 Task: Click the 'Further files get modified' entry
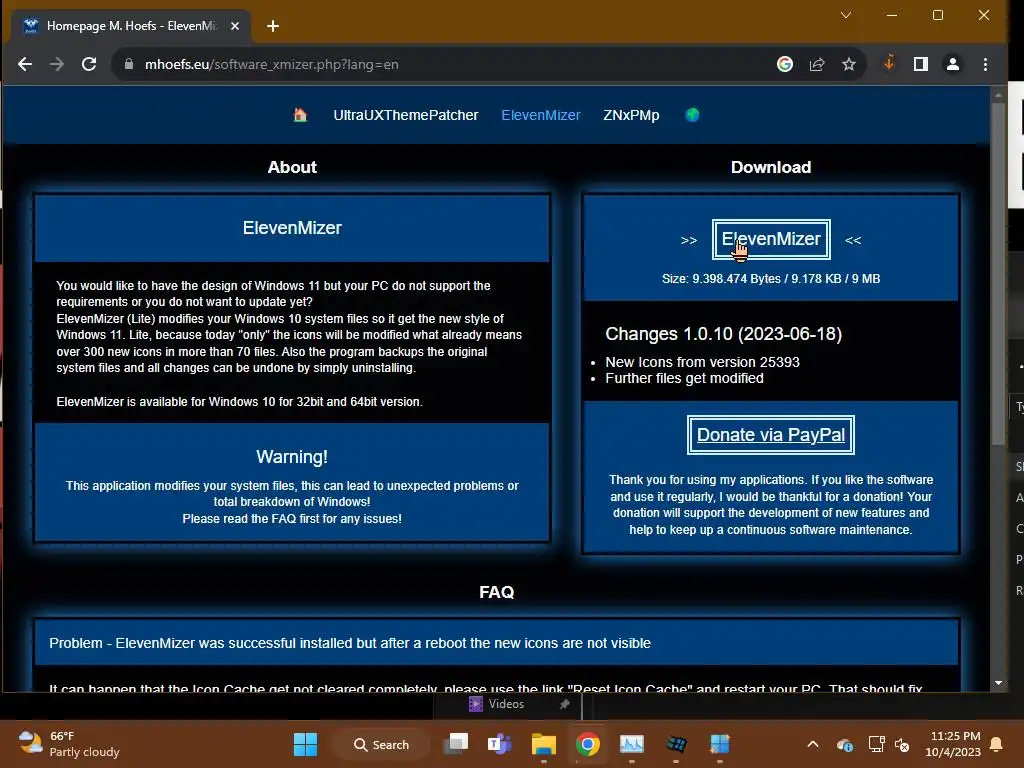click(x=684, y=378)
